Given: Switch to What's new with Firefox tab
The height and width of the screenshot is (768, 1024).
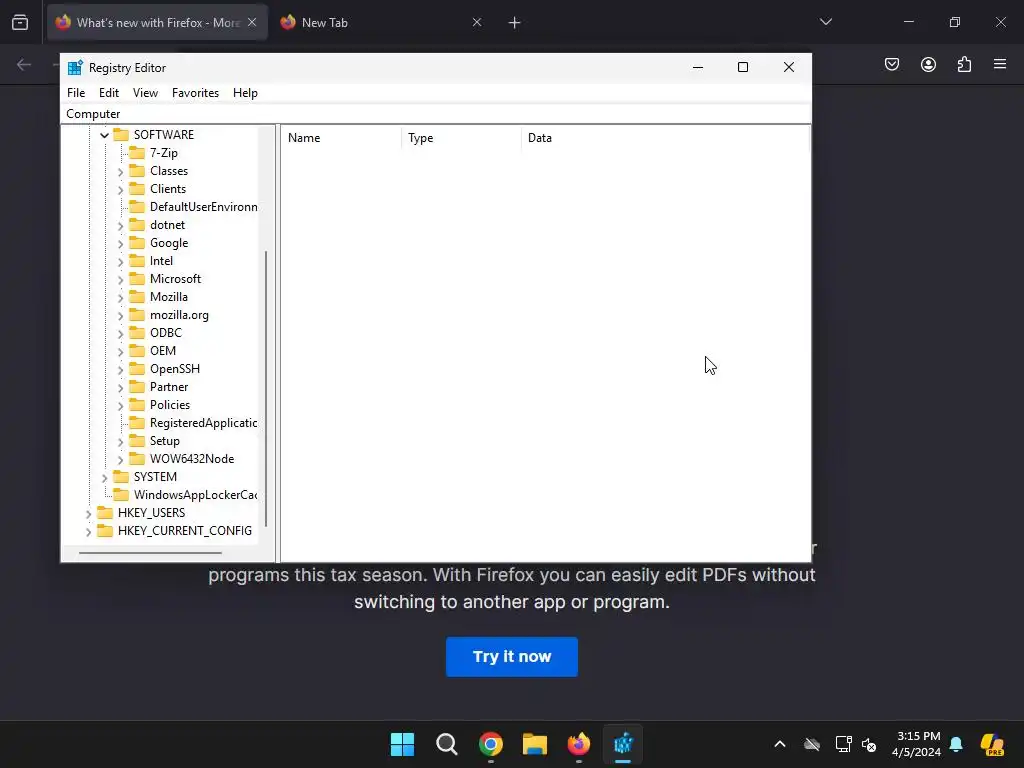Looking at the screenshot, I should (157, 23).
